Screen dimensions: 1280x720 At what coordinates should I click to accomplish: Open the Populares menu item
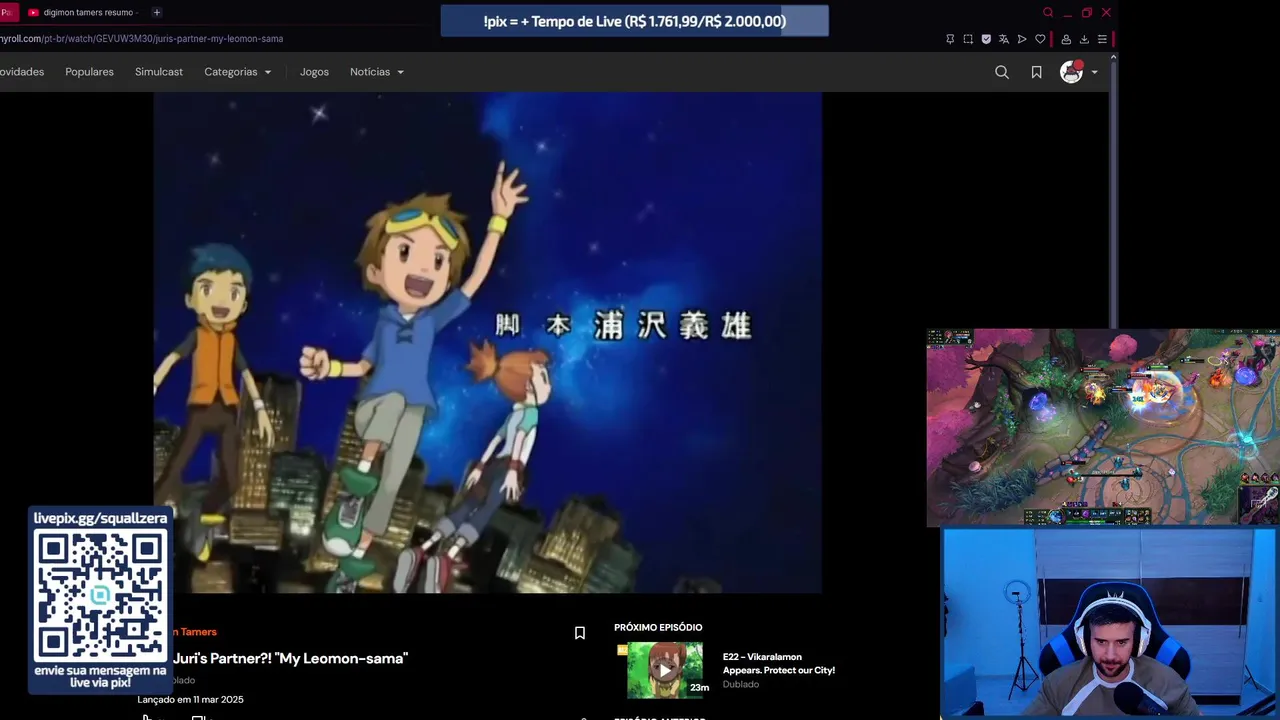(x=89, y=72)
